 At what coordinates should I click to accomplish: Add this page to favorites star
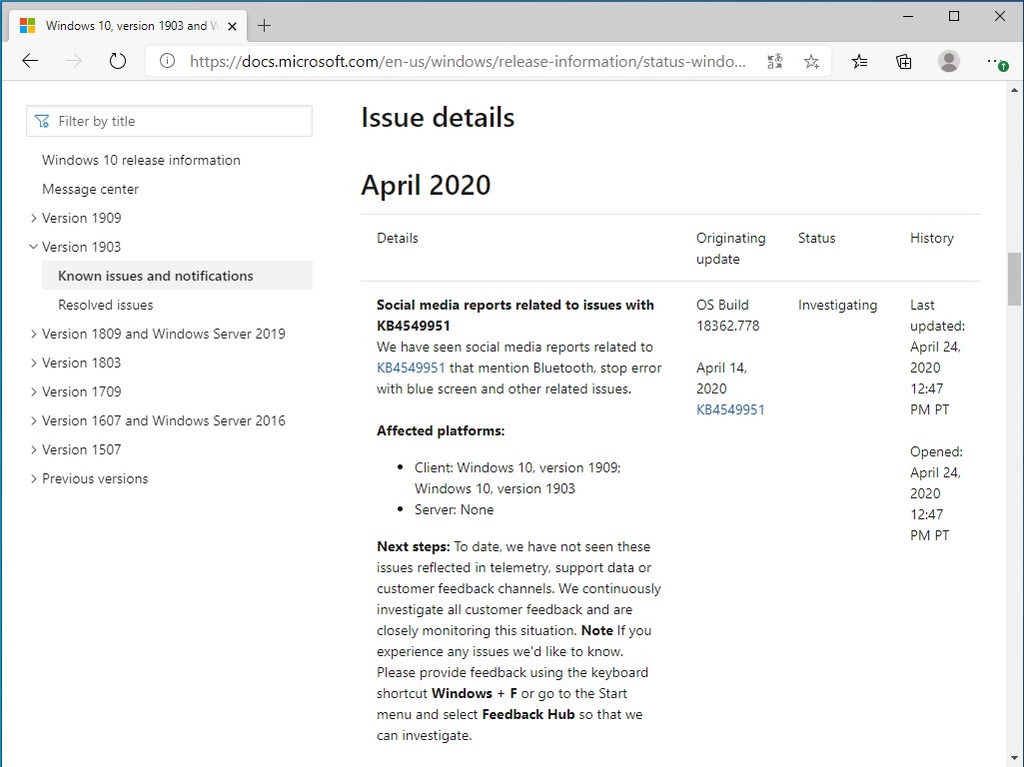coord(811,61)
